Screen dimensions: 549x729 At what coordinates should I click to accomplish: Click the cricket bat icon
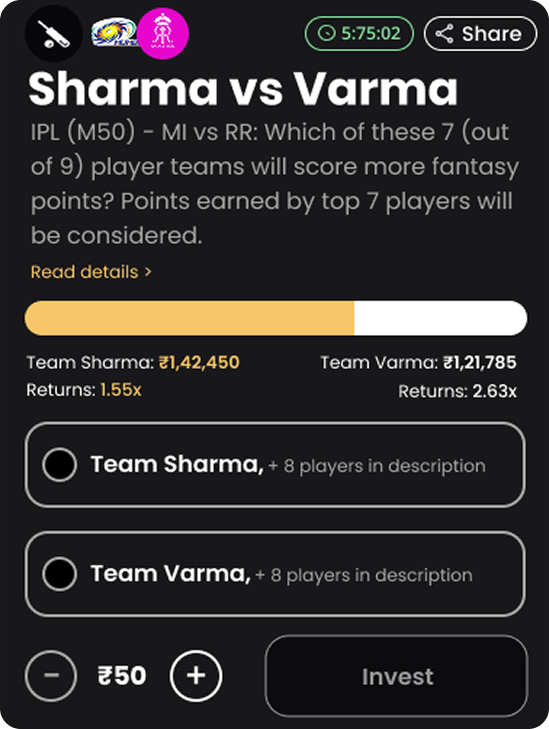click(54, 33)
